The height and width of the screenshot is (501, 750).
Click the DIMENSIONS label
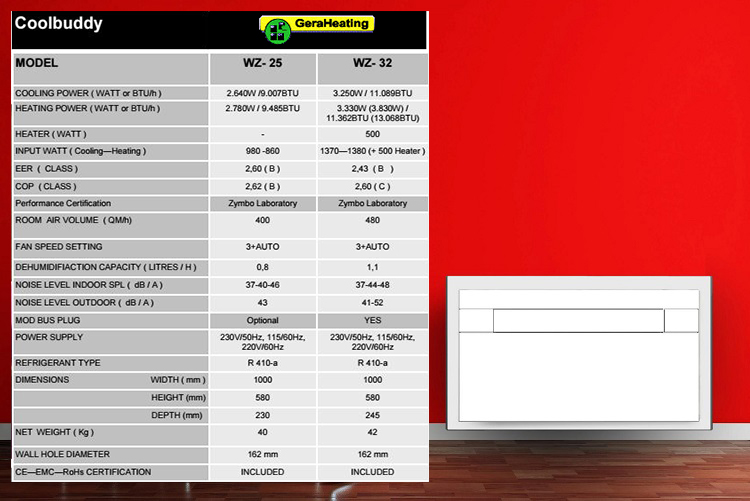click(42, 379)
